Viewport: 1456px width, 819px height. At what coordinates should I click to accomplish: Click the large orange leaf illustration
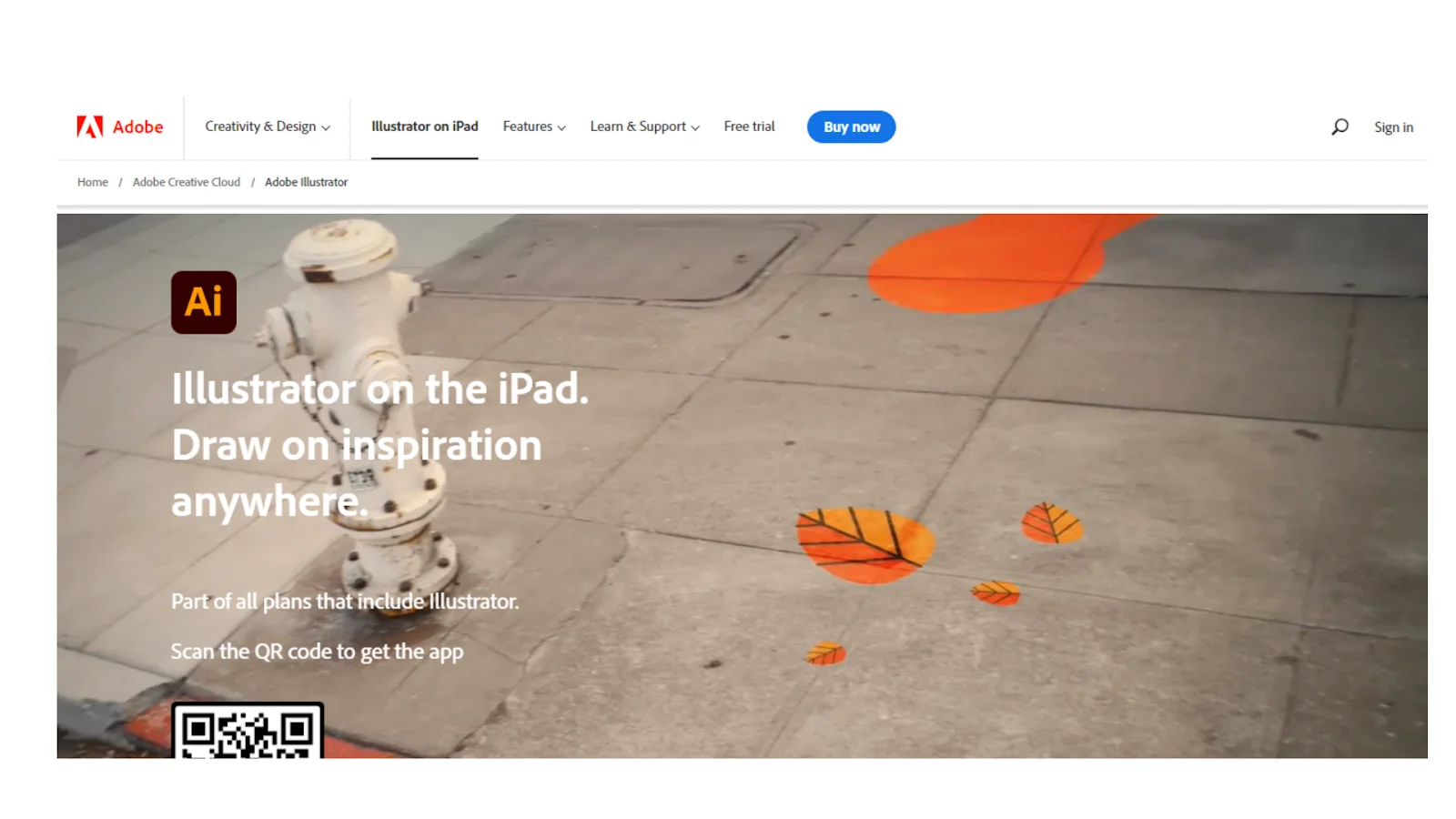click(864, 544)
